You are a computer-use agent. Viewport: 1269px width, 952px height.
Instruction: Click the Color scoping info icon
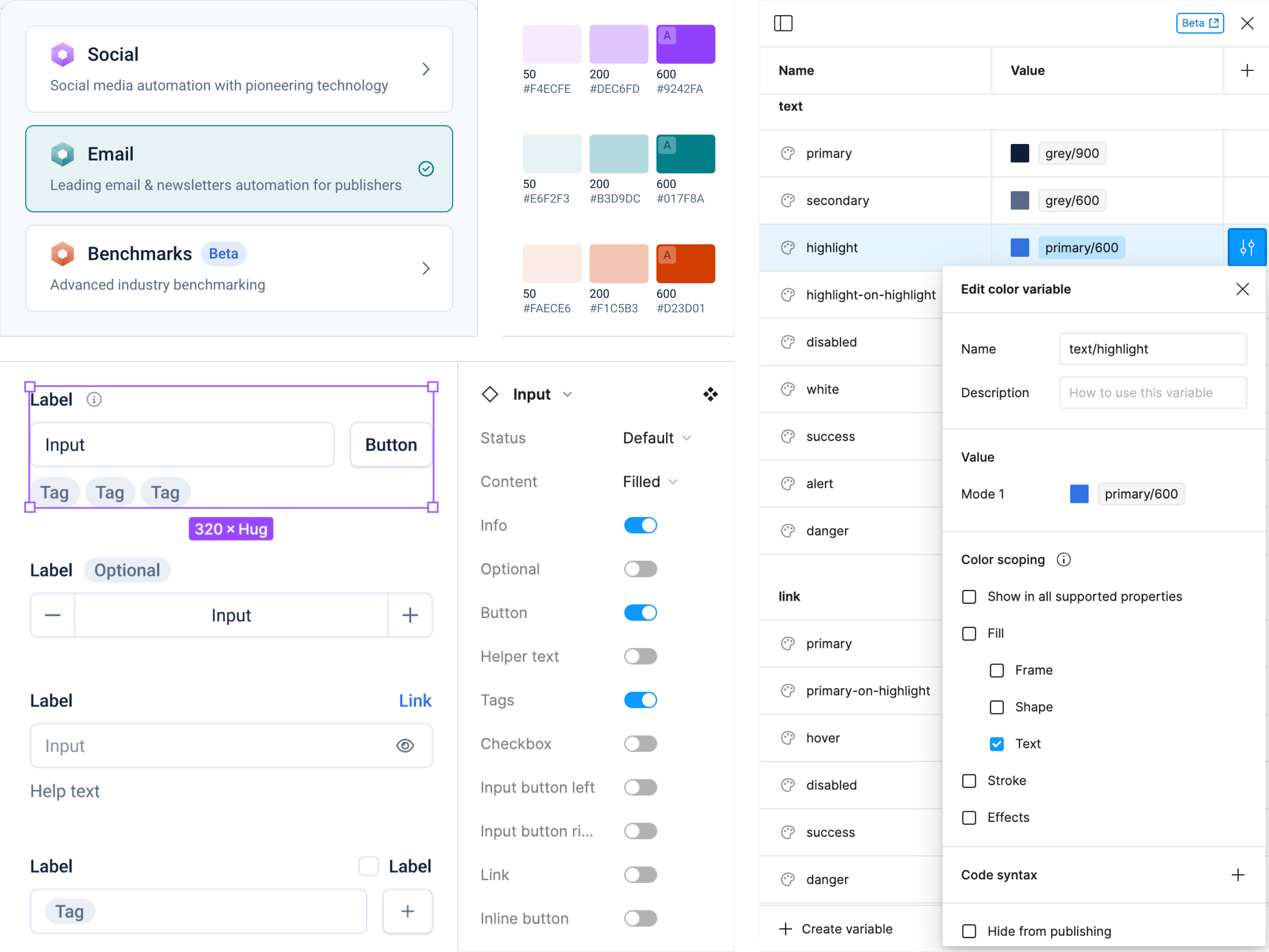click(x=1063, y=559)
